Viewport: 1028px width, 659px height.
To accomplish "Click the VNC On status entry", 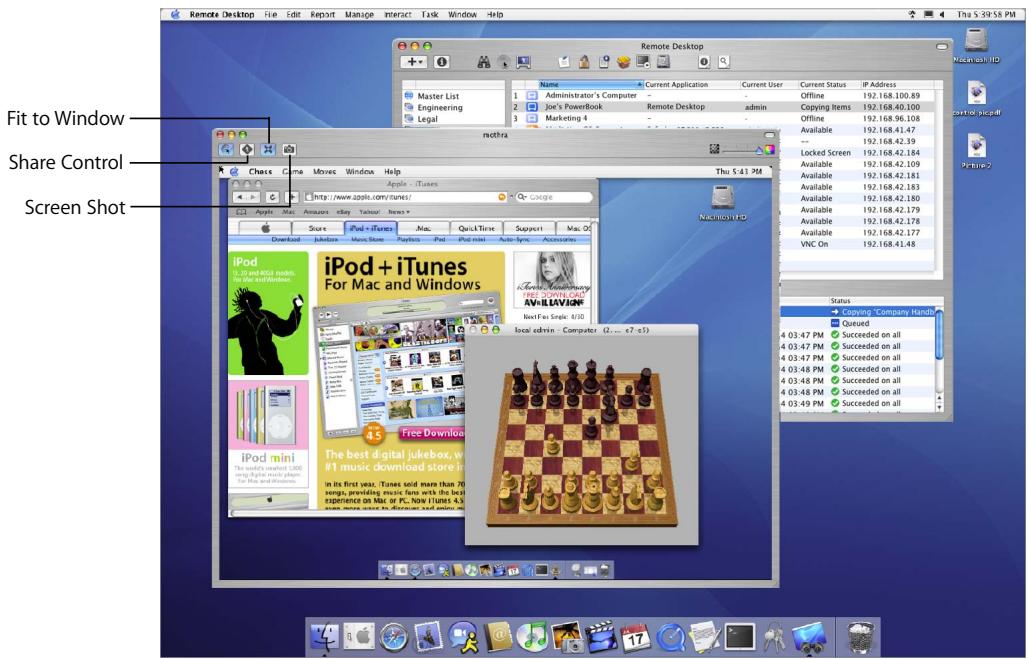I will pos(814,244).
